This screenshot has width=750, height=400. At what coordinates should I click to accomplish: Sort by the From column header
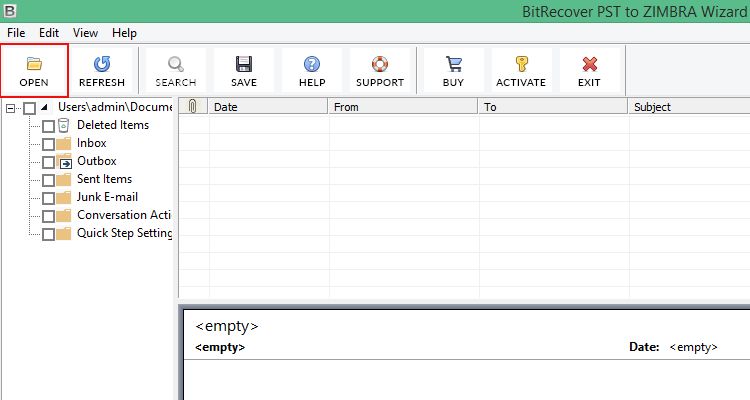click(403, 106)
